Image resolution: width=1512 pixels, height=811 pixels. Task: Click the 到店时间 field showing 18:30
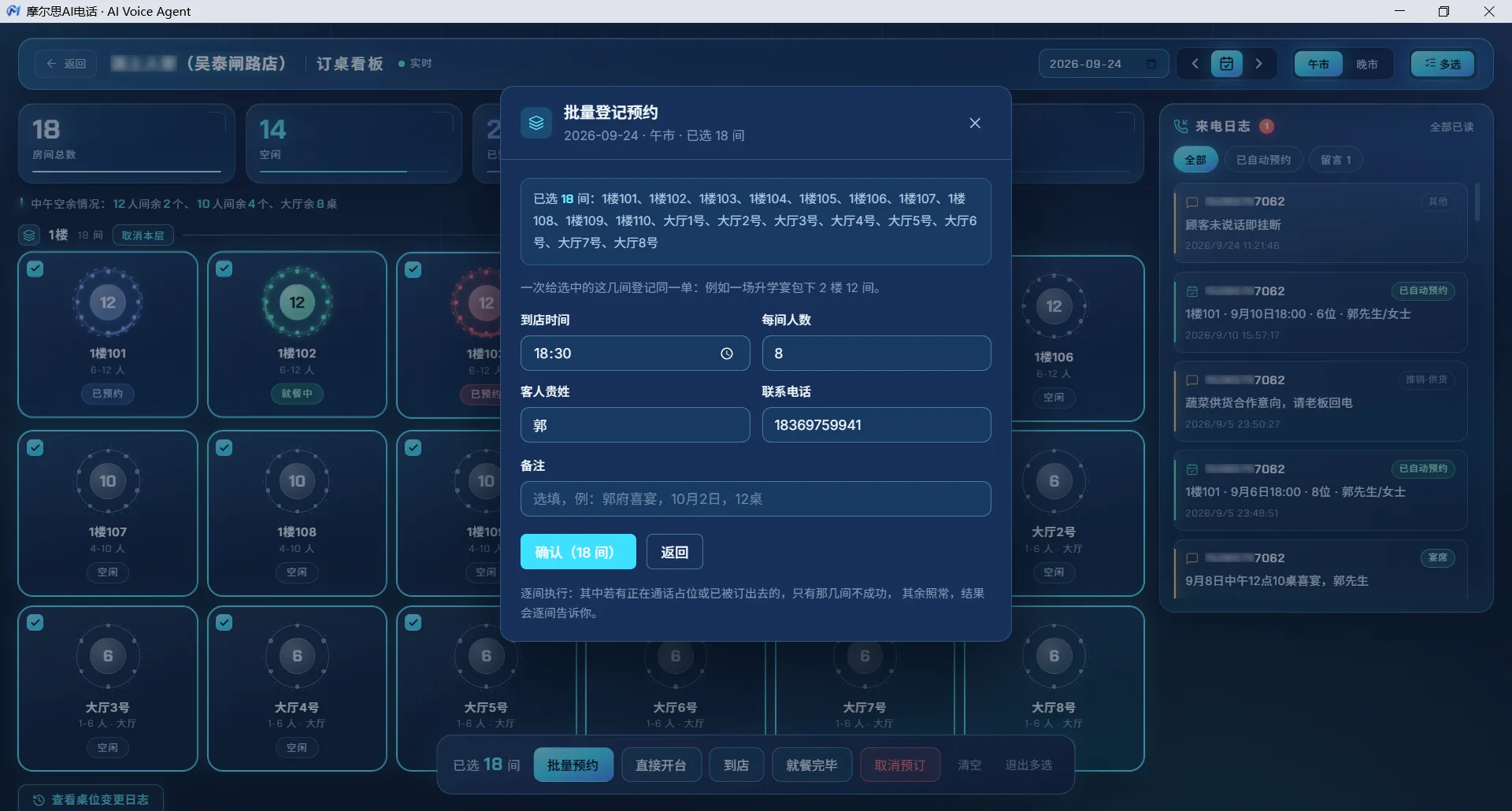tap(635, 354)
